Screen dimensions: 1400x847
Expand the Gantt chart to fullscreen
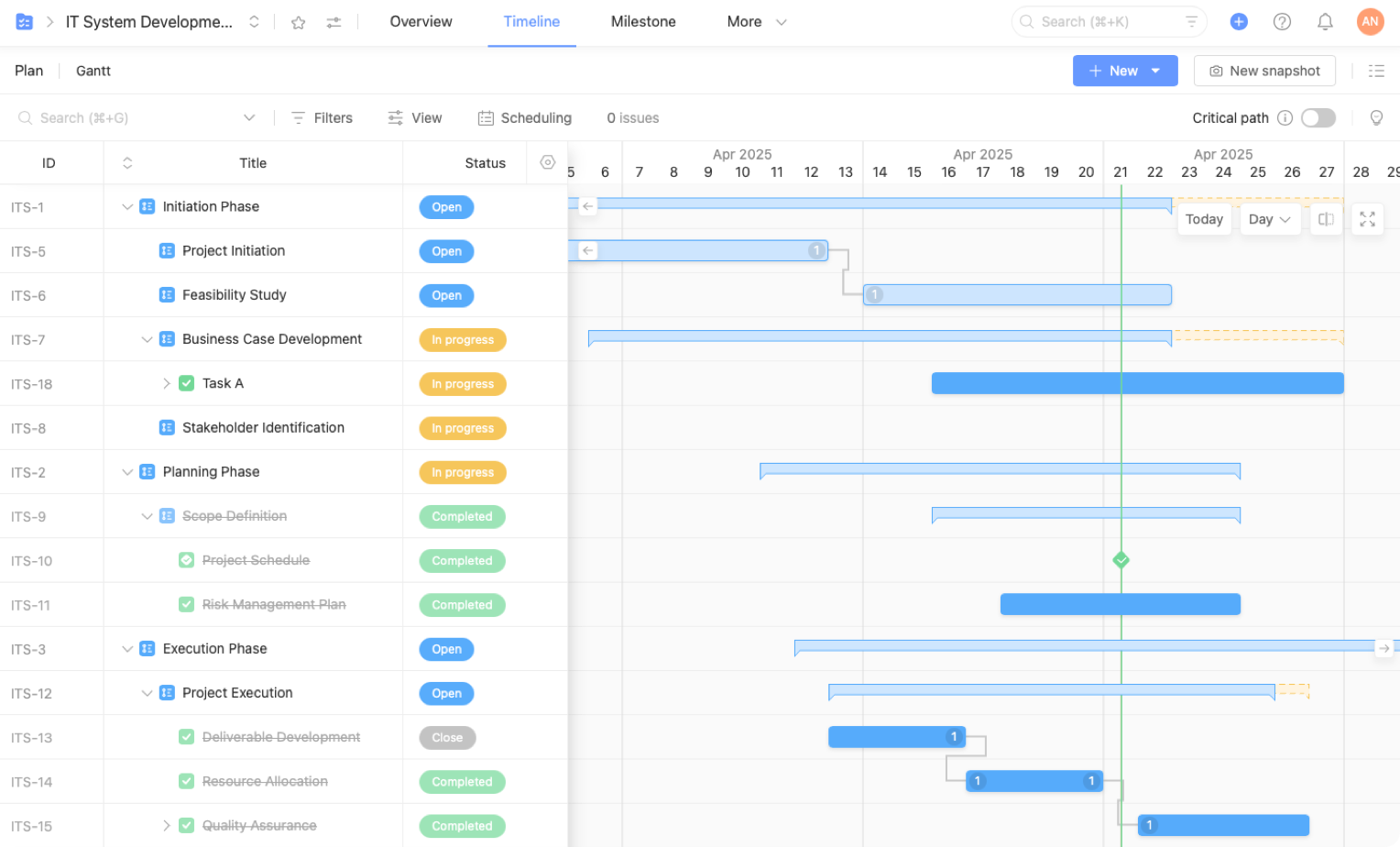1367,219
